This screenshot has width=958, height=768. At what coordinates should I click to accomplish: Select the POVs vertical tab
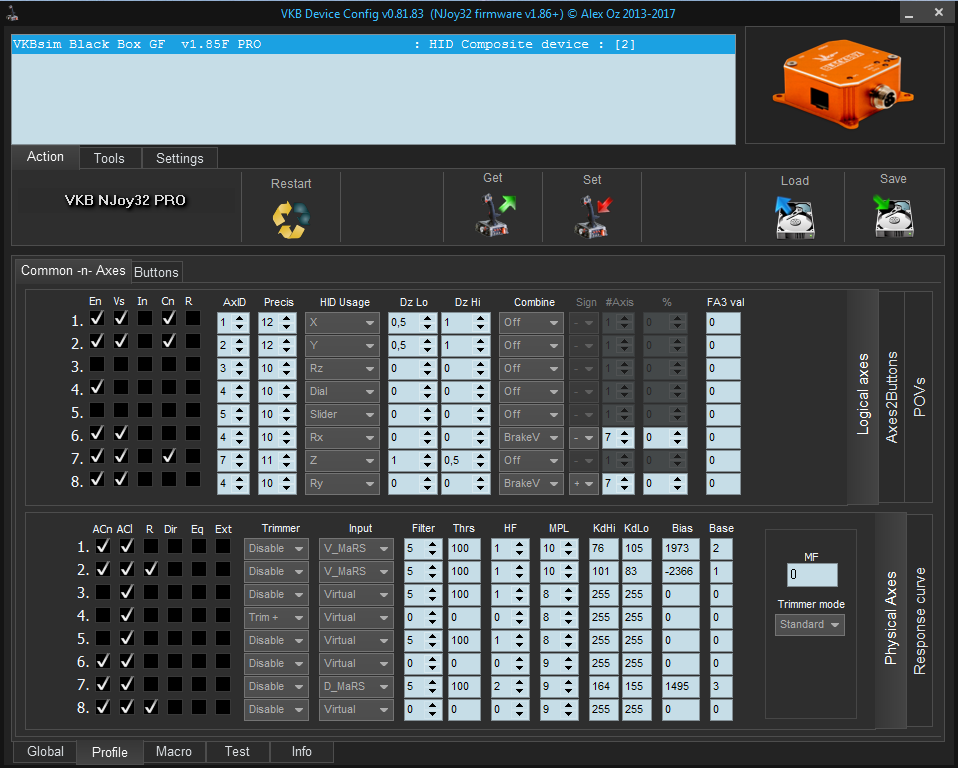point(919,397)
